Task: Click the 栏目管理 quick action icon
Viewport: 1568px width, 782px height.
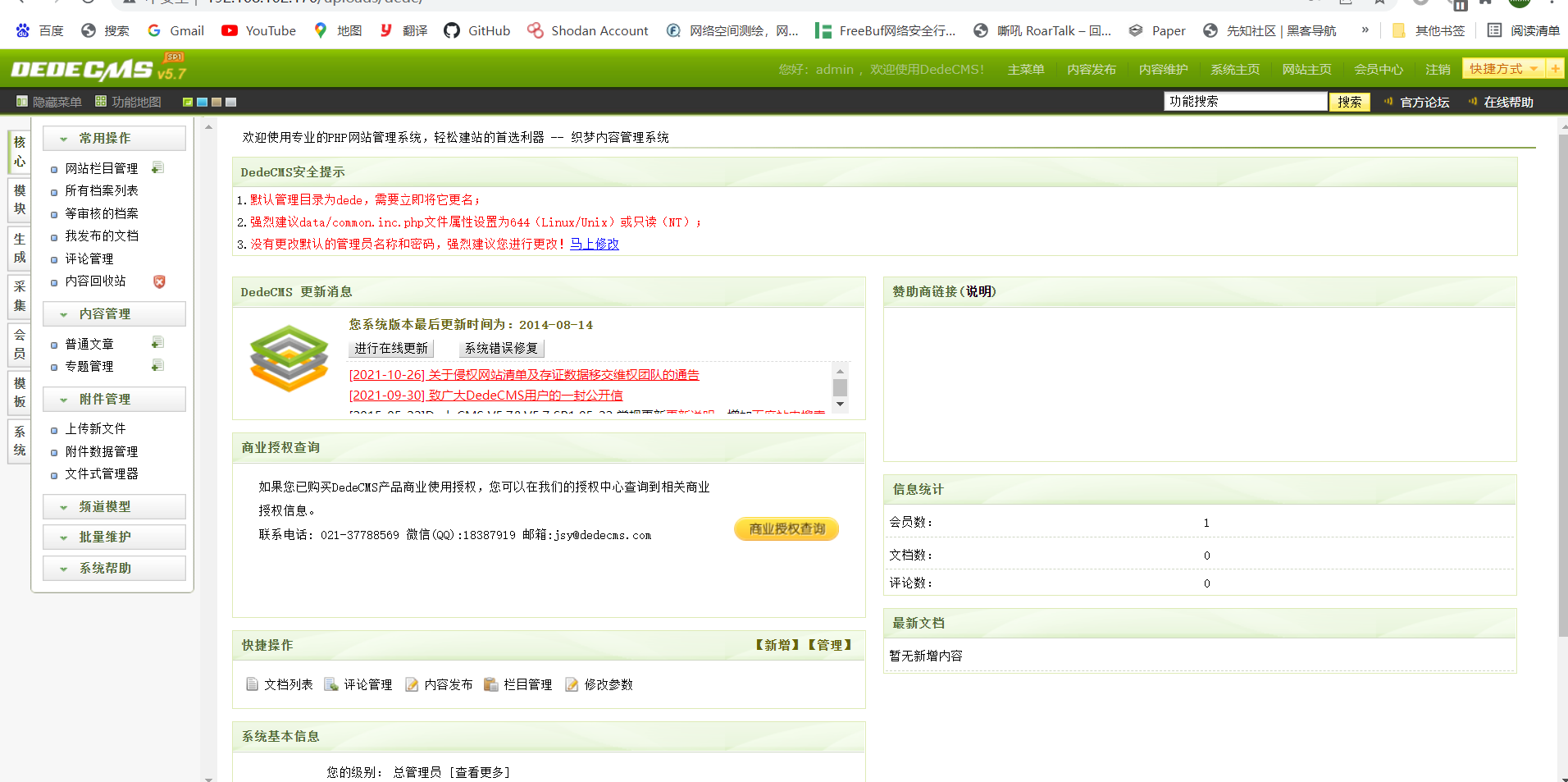Action: coord(491,684)
